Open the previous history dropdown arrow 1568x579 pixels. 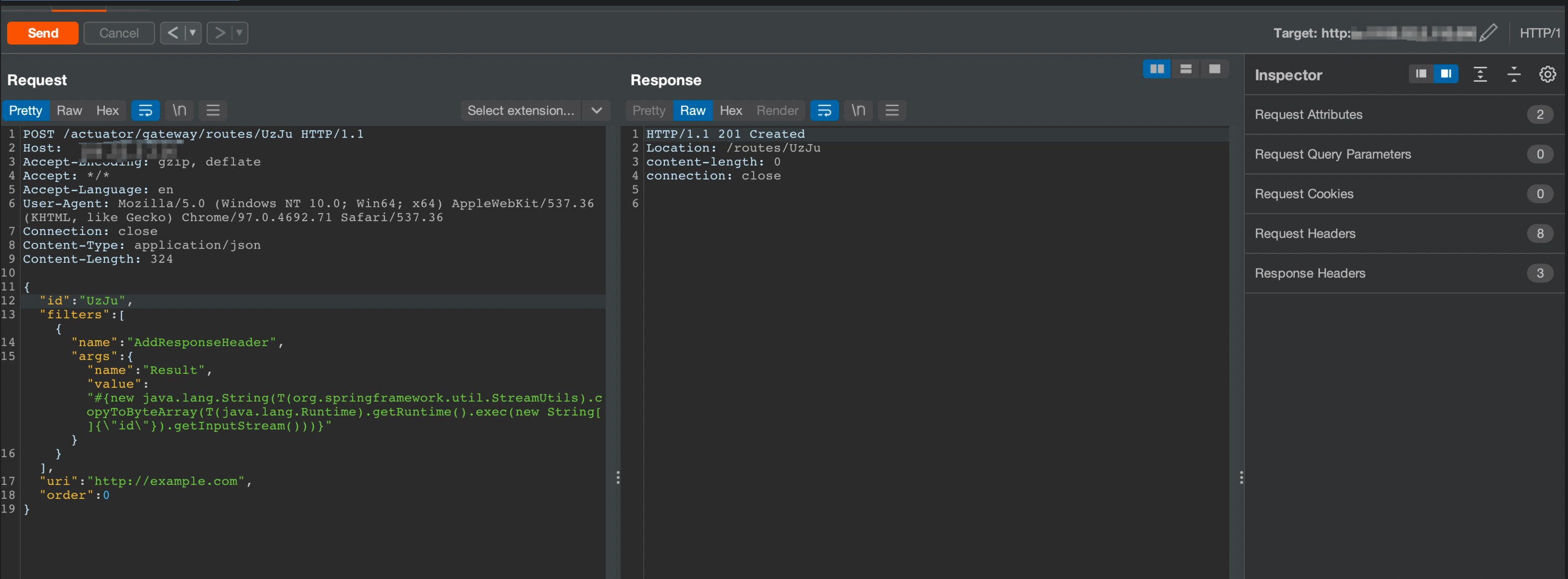pyautogui.click(x=193, y=33)
